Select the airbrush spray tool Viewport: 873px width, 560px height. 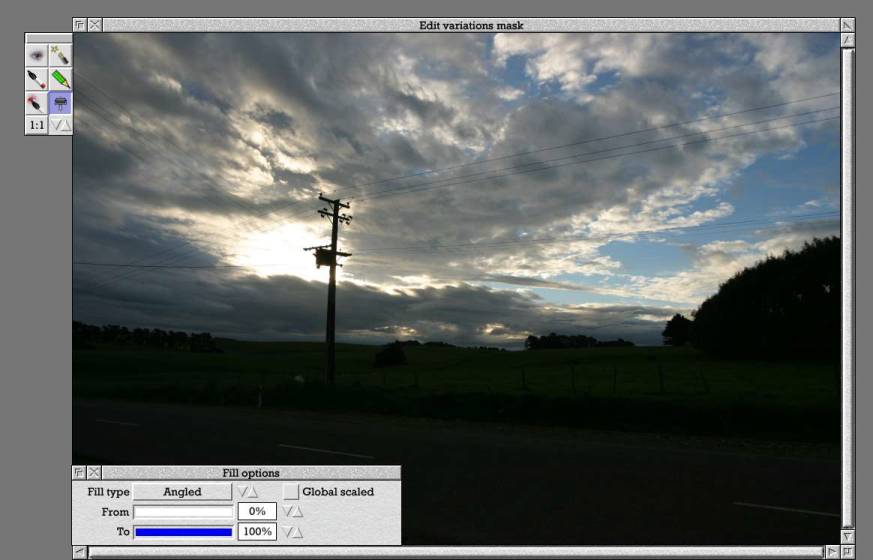point(37,103)
